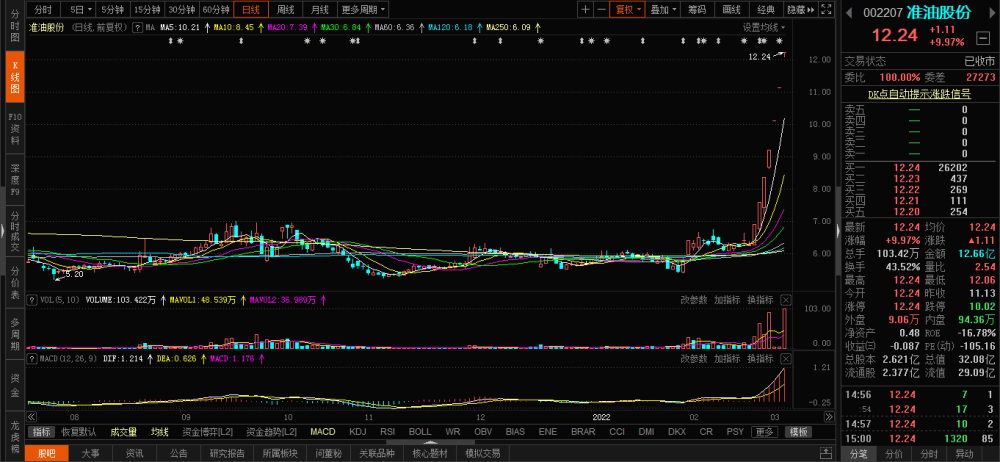Expand left sidebar with small arrow handle
The height and width of the screenshot is (462, 1000).
[3, 230]
